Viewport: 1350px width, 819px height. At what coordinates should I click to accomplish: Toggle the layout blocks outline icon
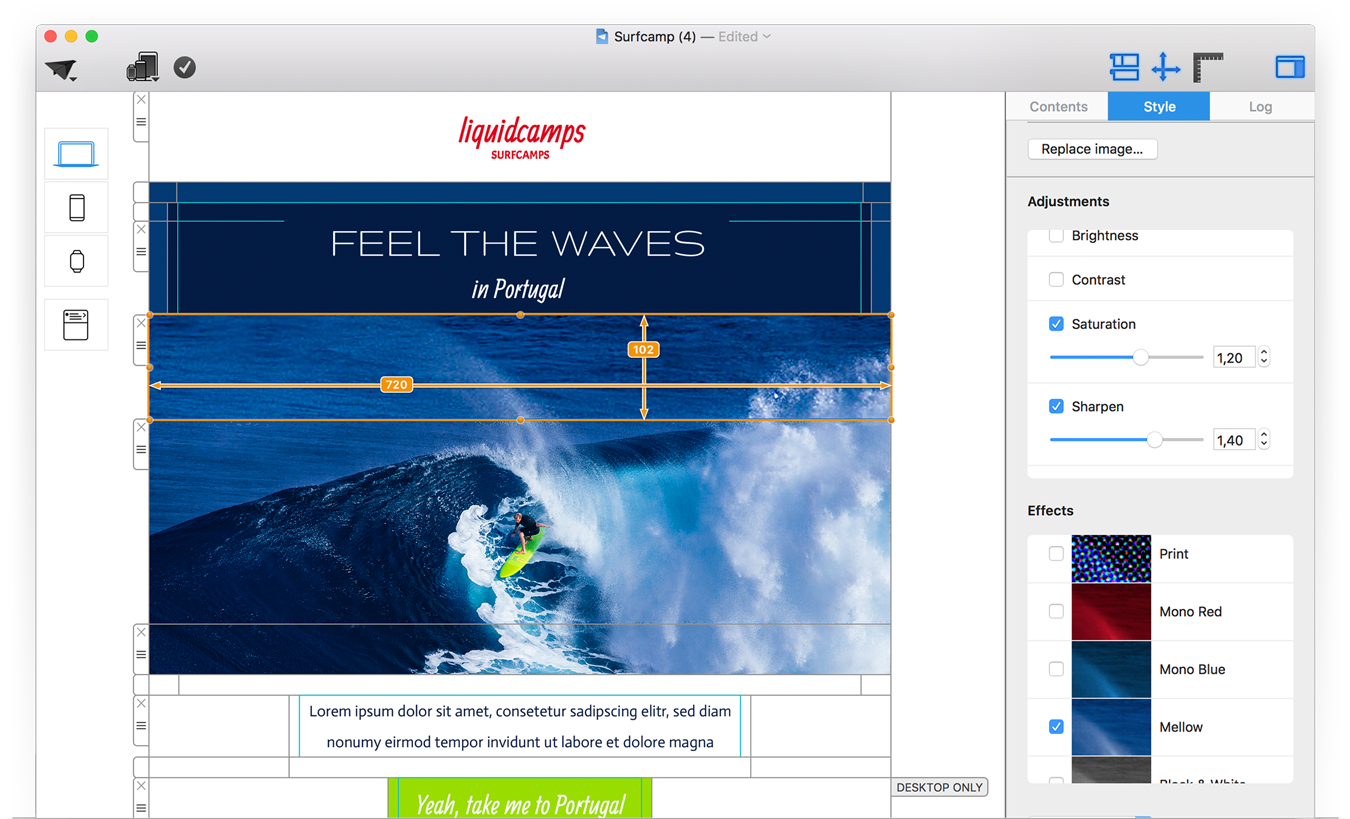pyautogui.click(x=1124, y=67)
